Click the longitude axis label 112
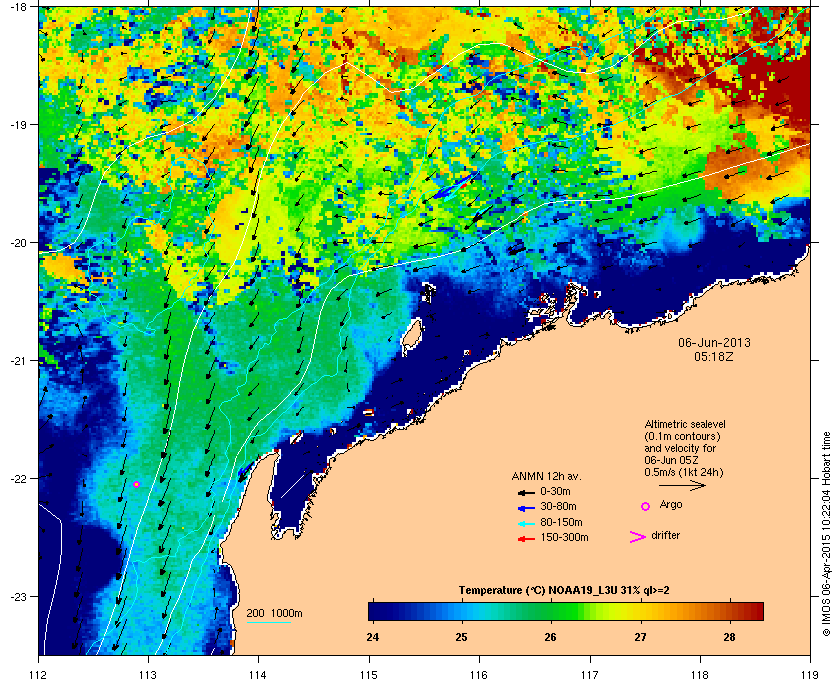Viewport: 840px width, 680px height. pos(39,674)
